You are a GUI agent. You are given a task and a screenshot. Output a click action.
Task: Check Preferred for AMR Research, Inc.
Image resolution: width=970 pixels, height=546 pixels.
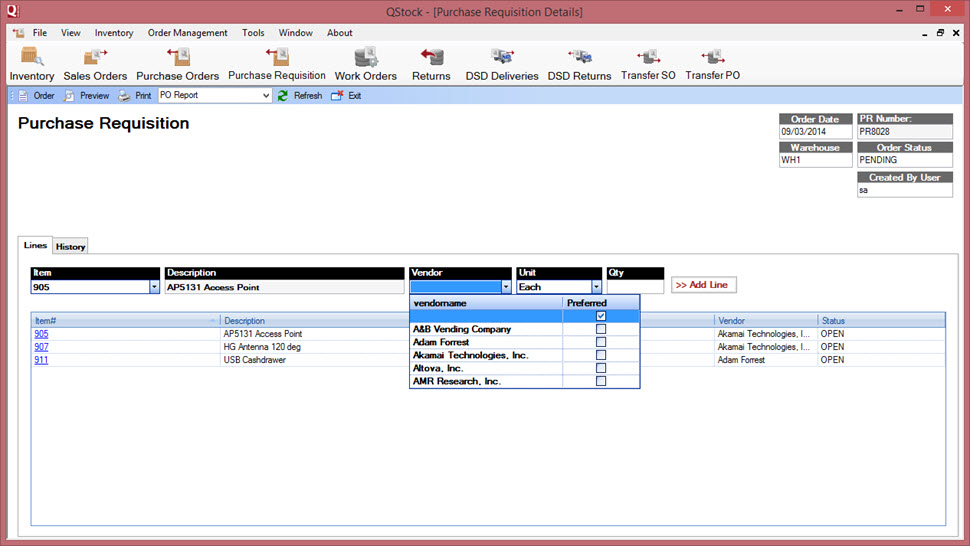point(601,381)
